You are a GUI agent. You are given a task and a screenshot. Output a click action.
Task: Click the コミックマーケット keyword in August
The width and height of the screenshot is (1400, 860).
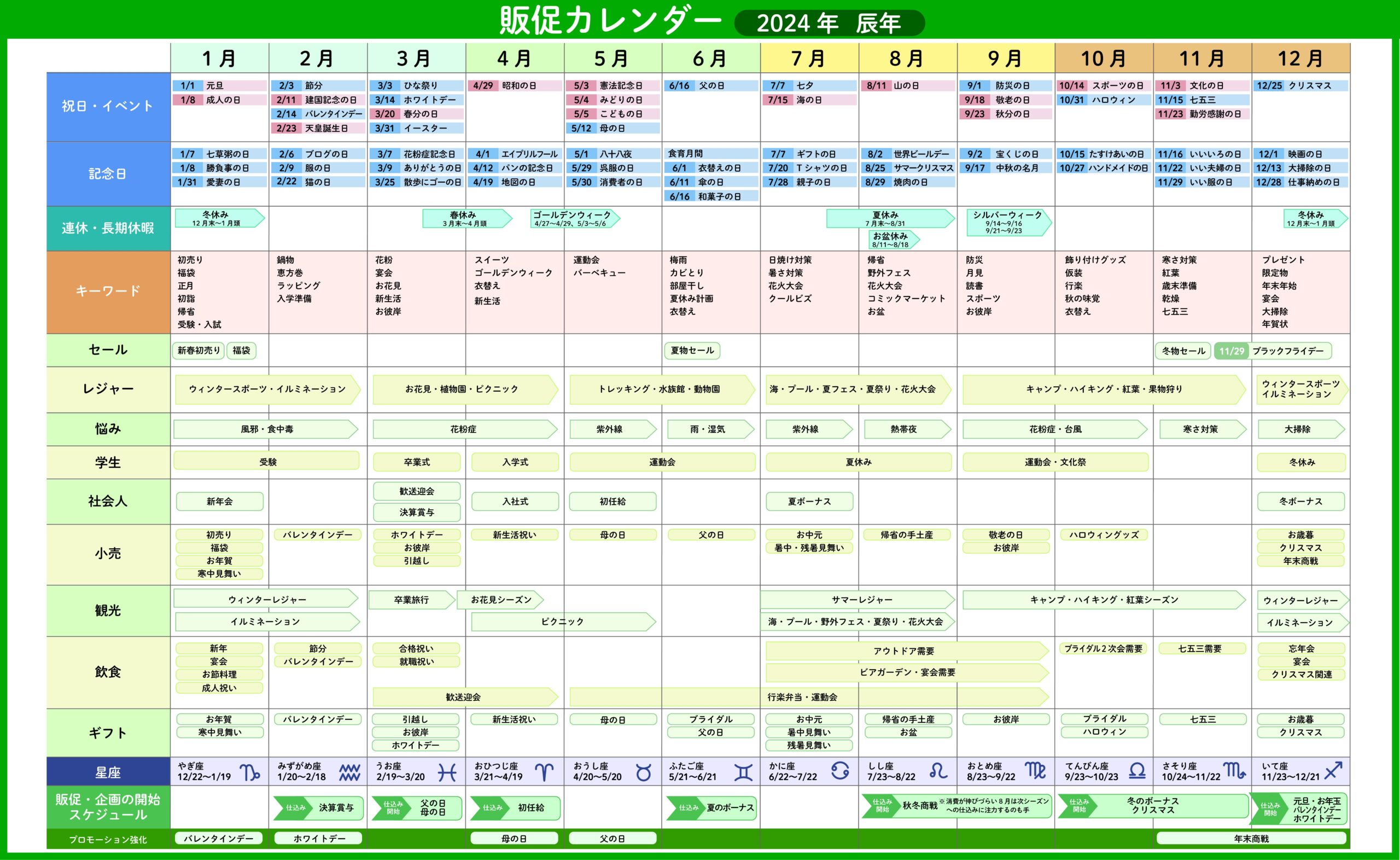[907, 299]
